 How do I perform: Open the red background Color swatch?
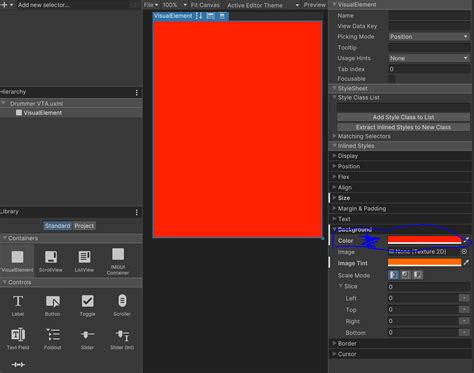tap(424, 240)
